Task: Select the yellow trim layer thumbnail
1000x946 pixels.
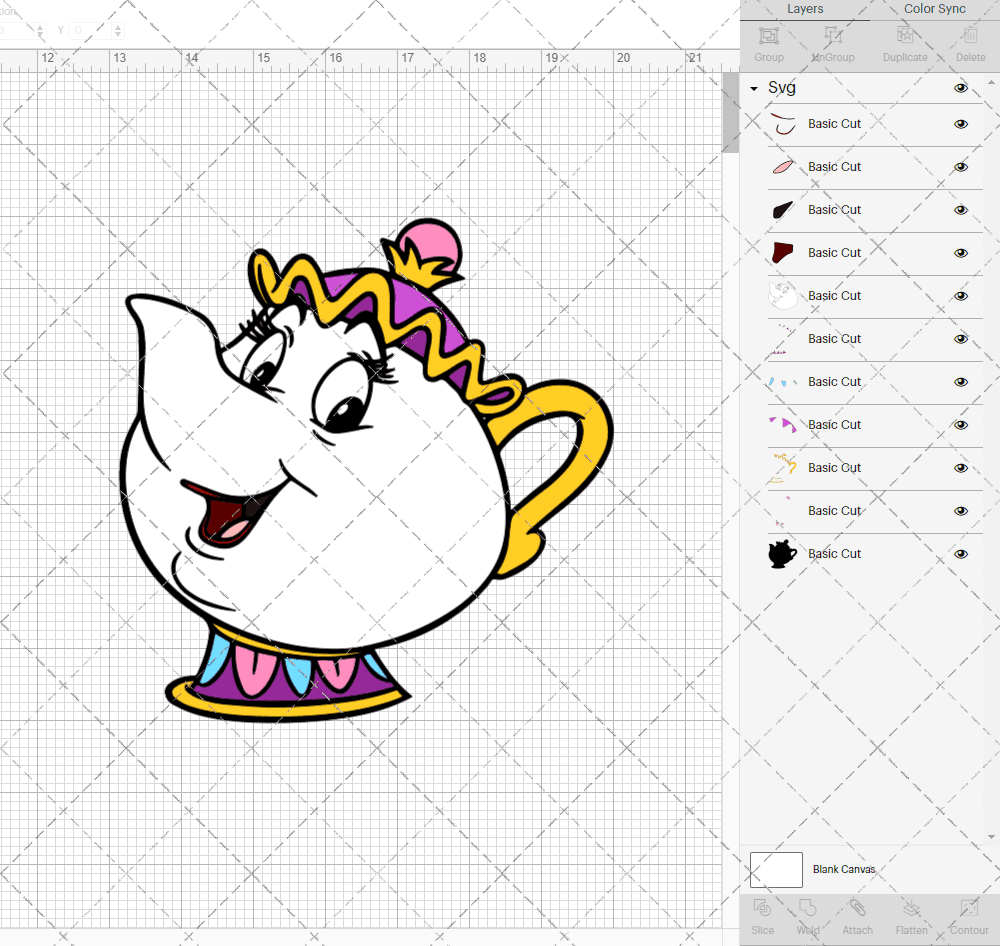Action: (x=783, y=468)
